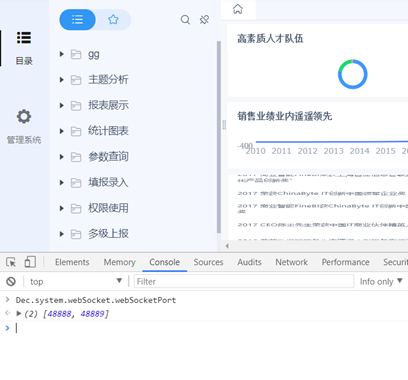The image size is (408, 380).
Task: Click the DevTools inspect element icon
Action: tap(11, 262)
